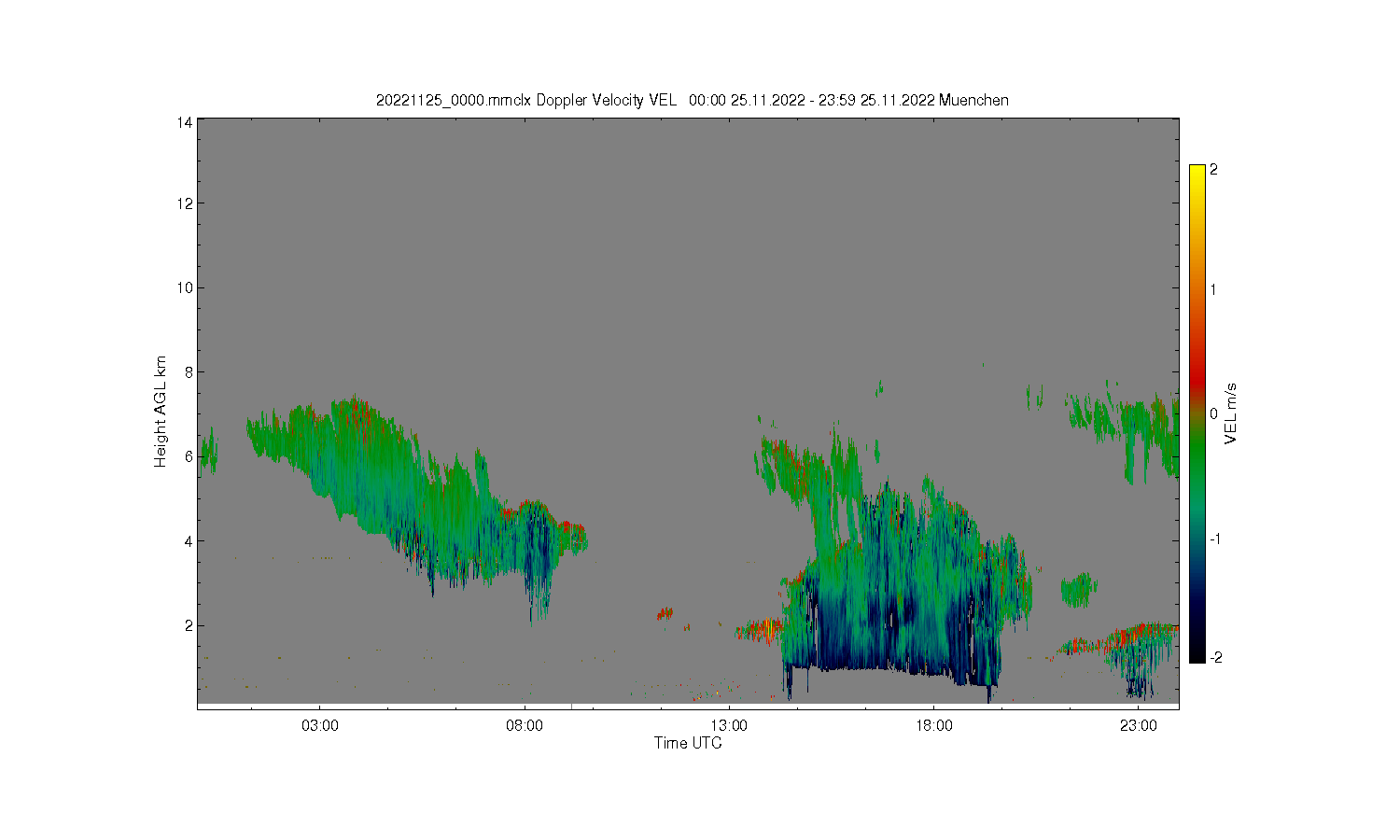This screenshot has width=1400, height=840.
Task: Click the 13:00 time tick label
Action: (729, 726)
